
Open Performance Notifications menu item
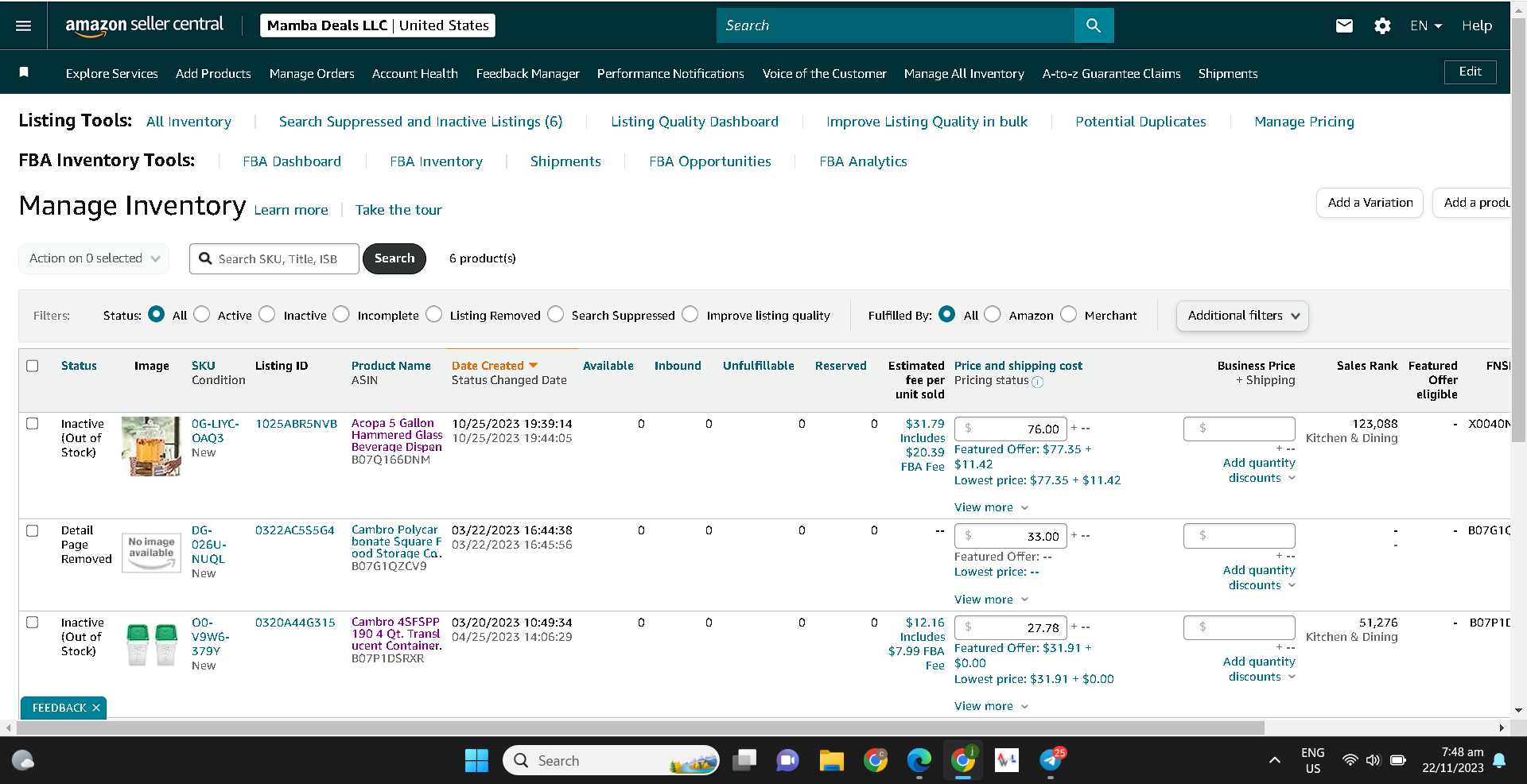pyautogui.click(x=670, y=73)
